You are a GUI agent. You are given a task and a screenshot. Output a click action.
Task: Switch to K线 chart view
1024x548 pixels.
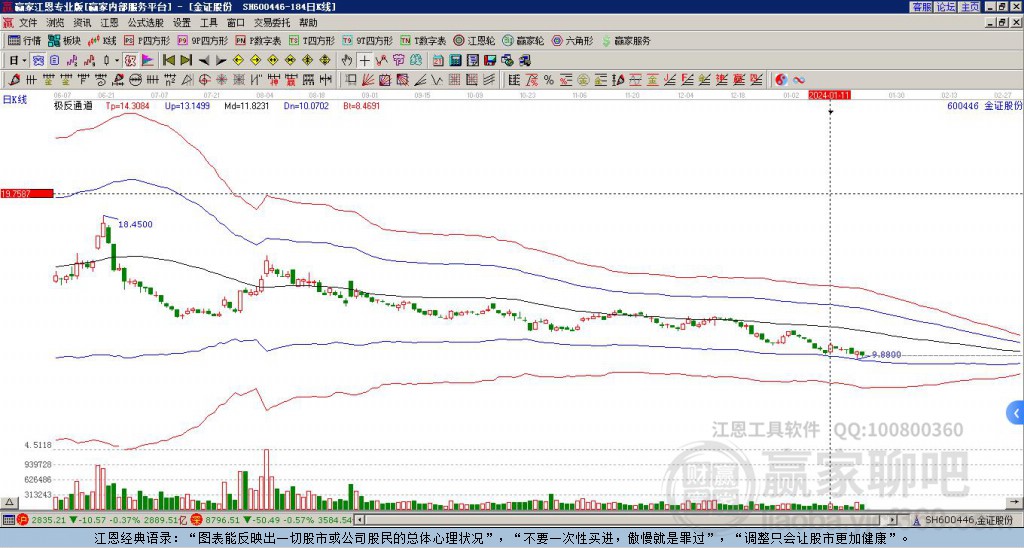pyautogui.click(x=102, y=40)
